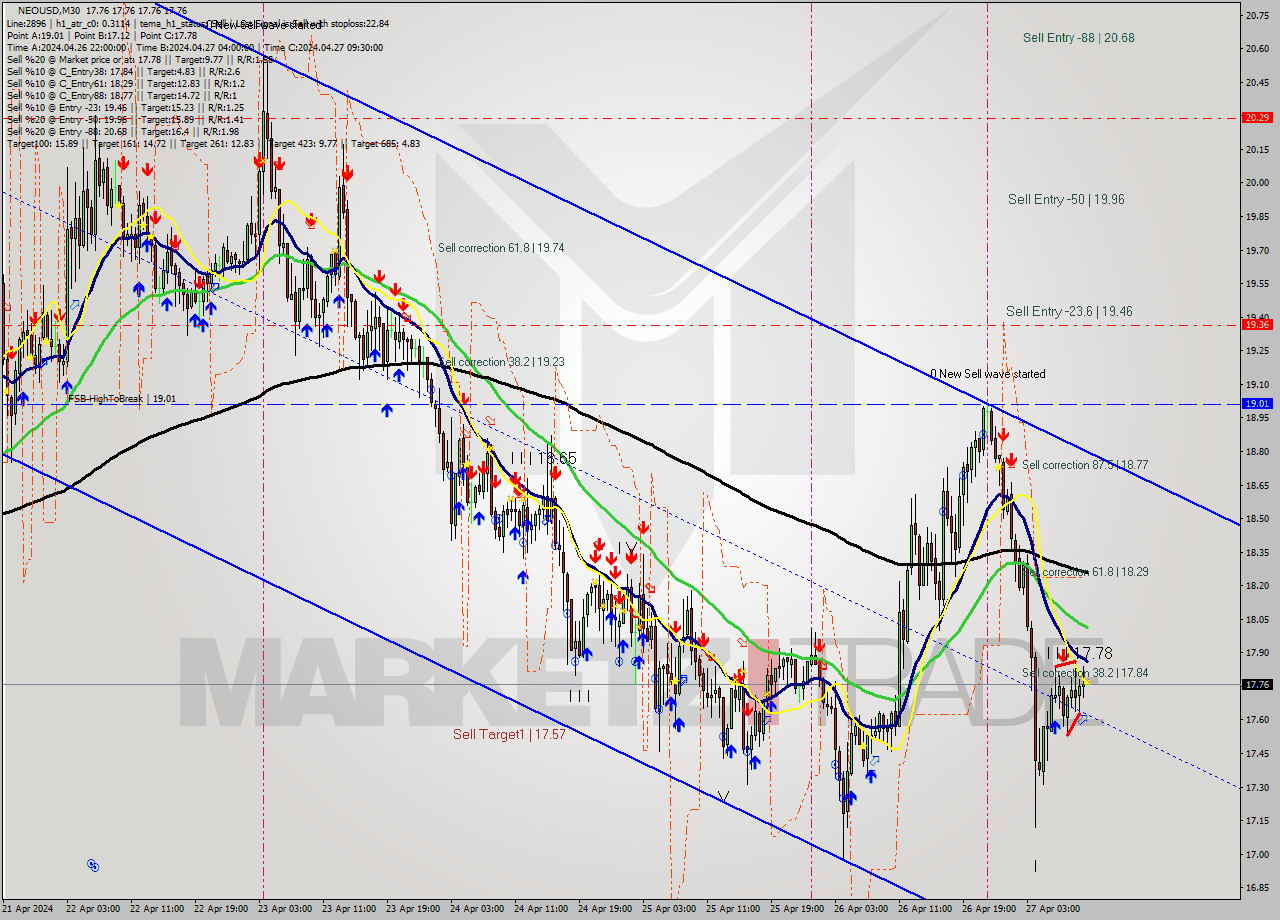Click the '25 Apr 19:00' time axis label
Viewport: 1280px width, 920px height.
pyautogui.click(x=797, y=909)
